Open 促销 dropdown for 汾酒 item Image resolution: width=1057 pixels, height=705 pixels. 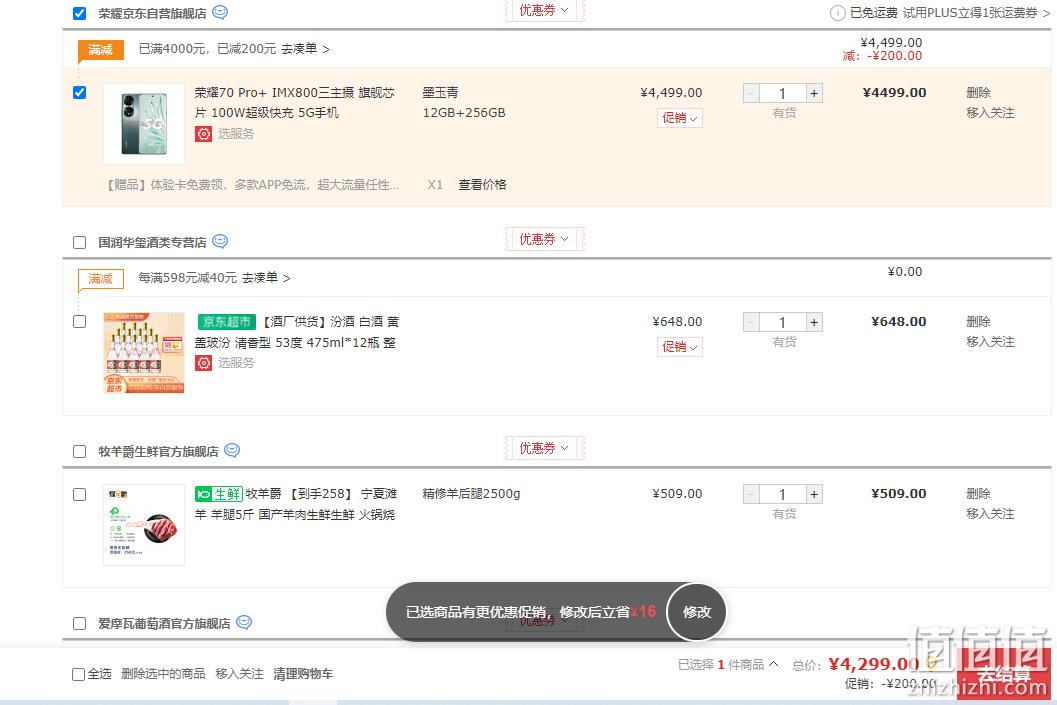coord(680,347)
